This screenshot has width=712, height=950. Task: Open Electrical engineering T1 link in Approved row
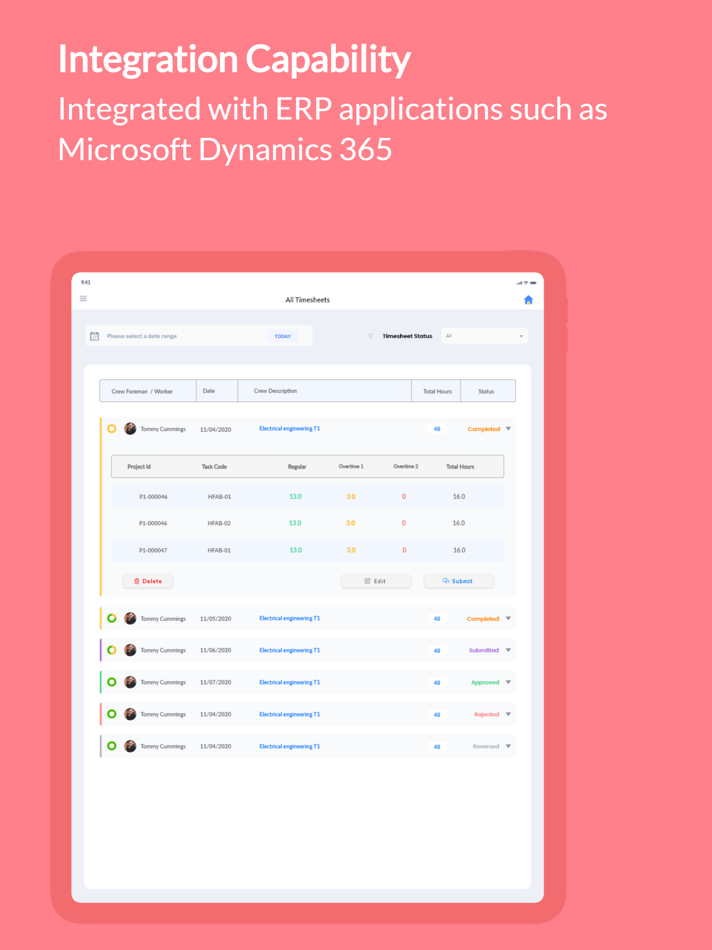[x=290, y=682]
